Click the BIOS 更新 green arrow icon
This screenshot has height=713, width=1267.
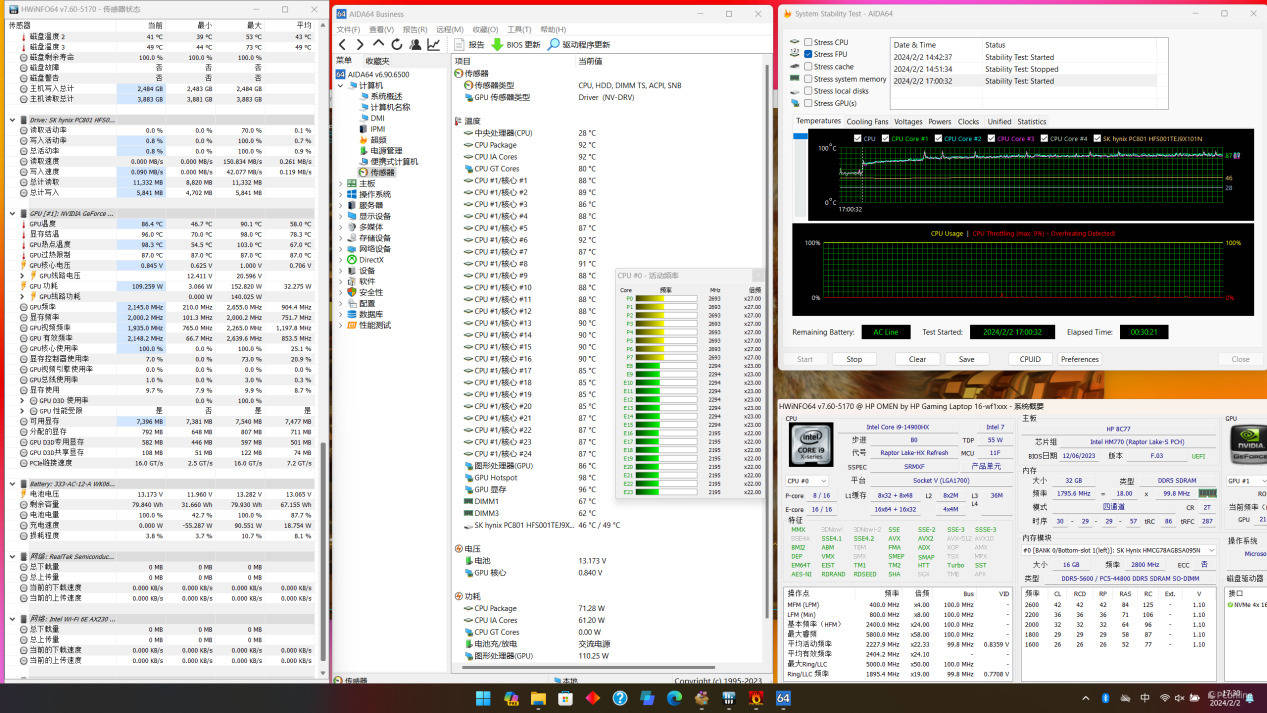coord(497,45)
